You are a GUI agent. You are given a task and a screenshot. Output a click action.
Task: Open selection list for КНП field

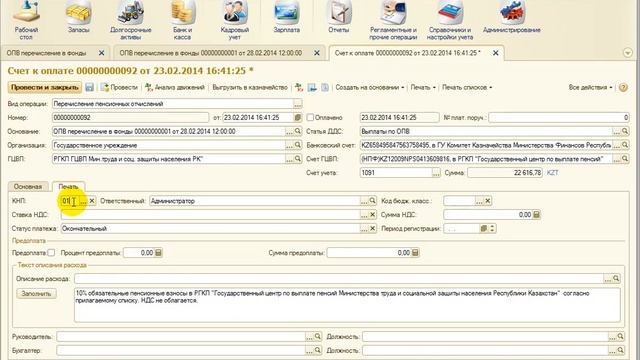point(83,201)
